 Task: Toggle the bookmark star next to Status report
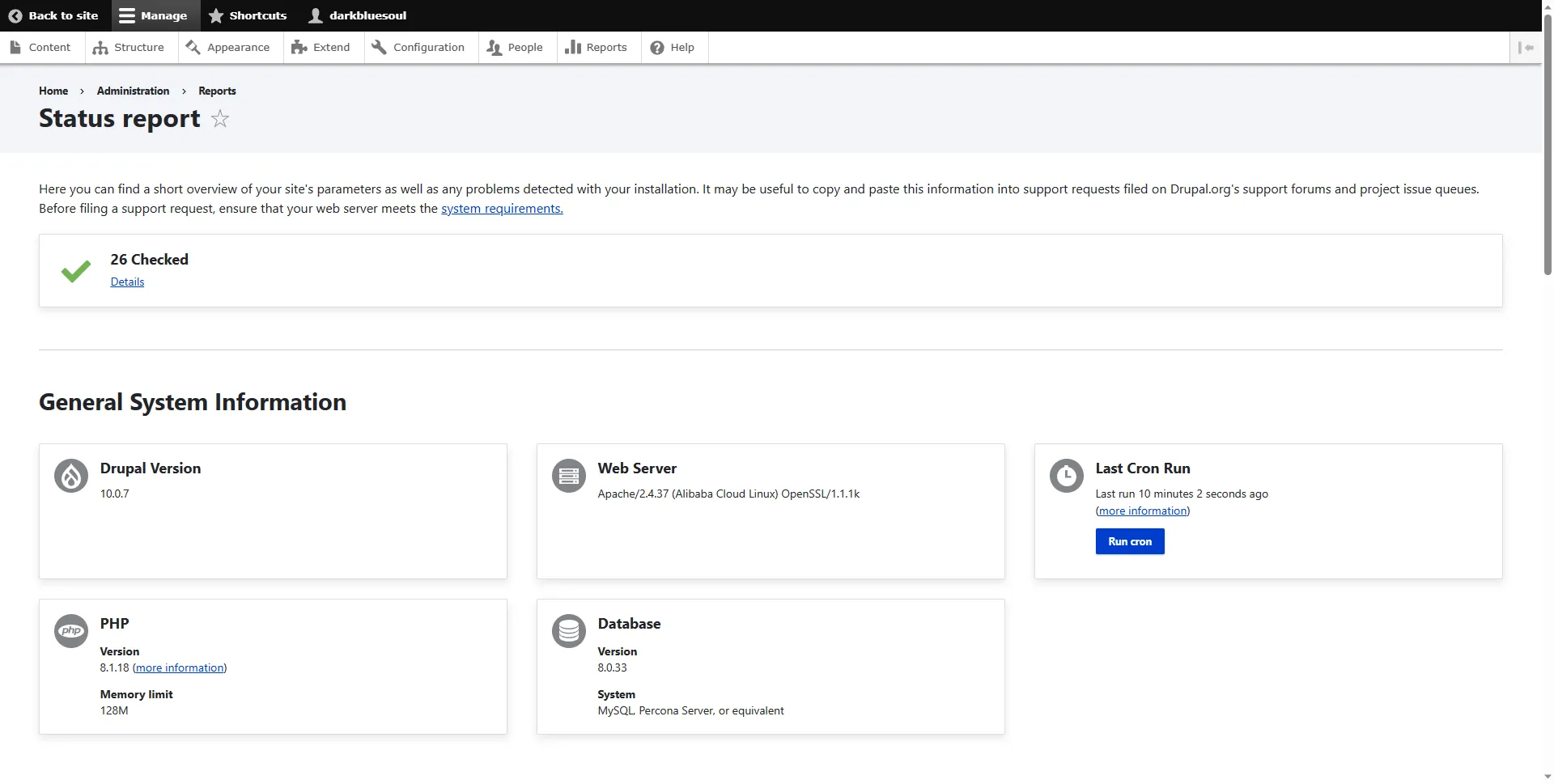pos(219,119)
